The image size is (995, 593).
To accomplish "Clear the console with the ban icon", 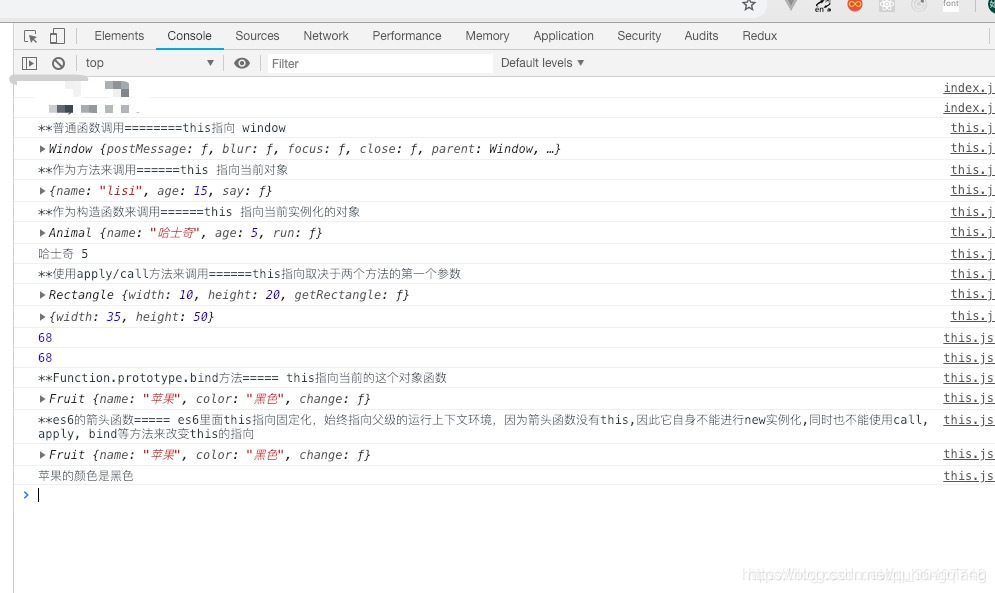I will click(x=58, y=63).
